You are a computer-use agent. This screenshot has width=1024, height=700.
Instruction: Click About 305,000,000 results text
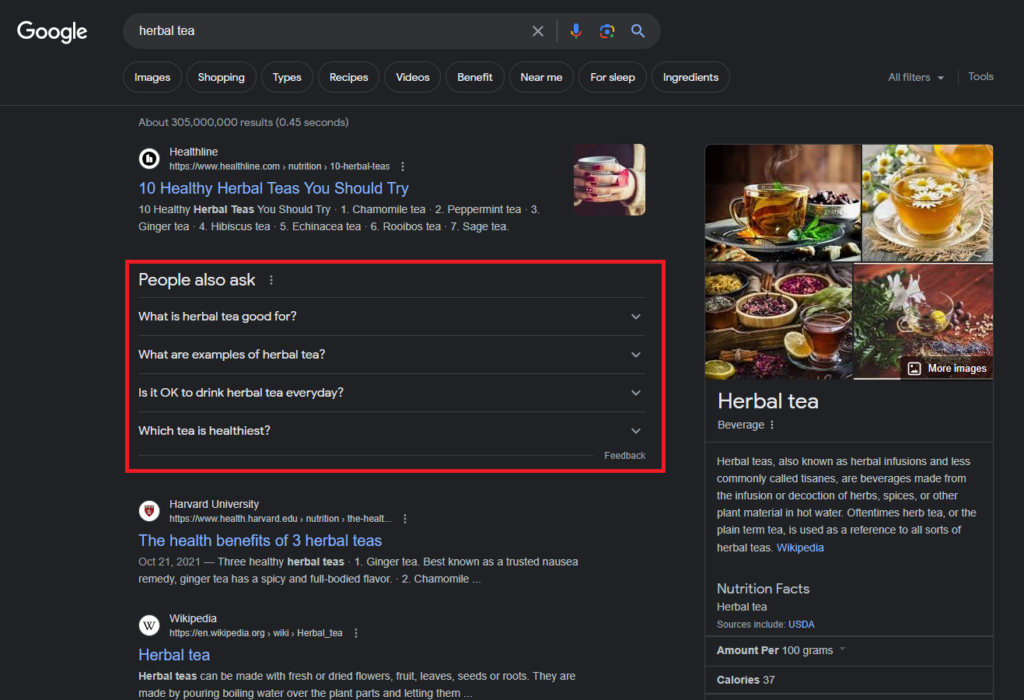click(244, 122)
